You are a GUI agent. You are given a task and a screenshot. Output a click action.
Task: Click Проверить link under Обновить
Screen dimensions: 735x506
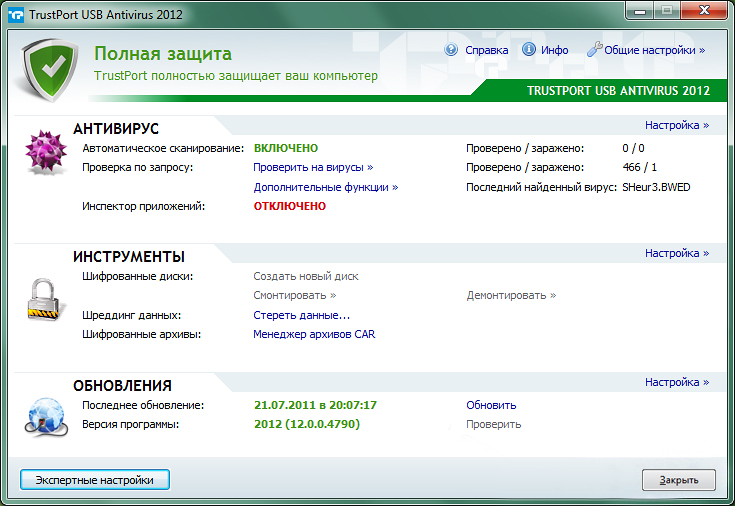(x=493, y=424)
